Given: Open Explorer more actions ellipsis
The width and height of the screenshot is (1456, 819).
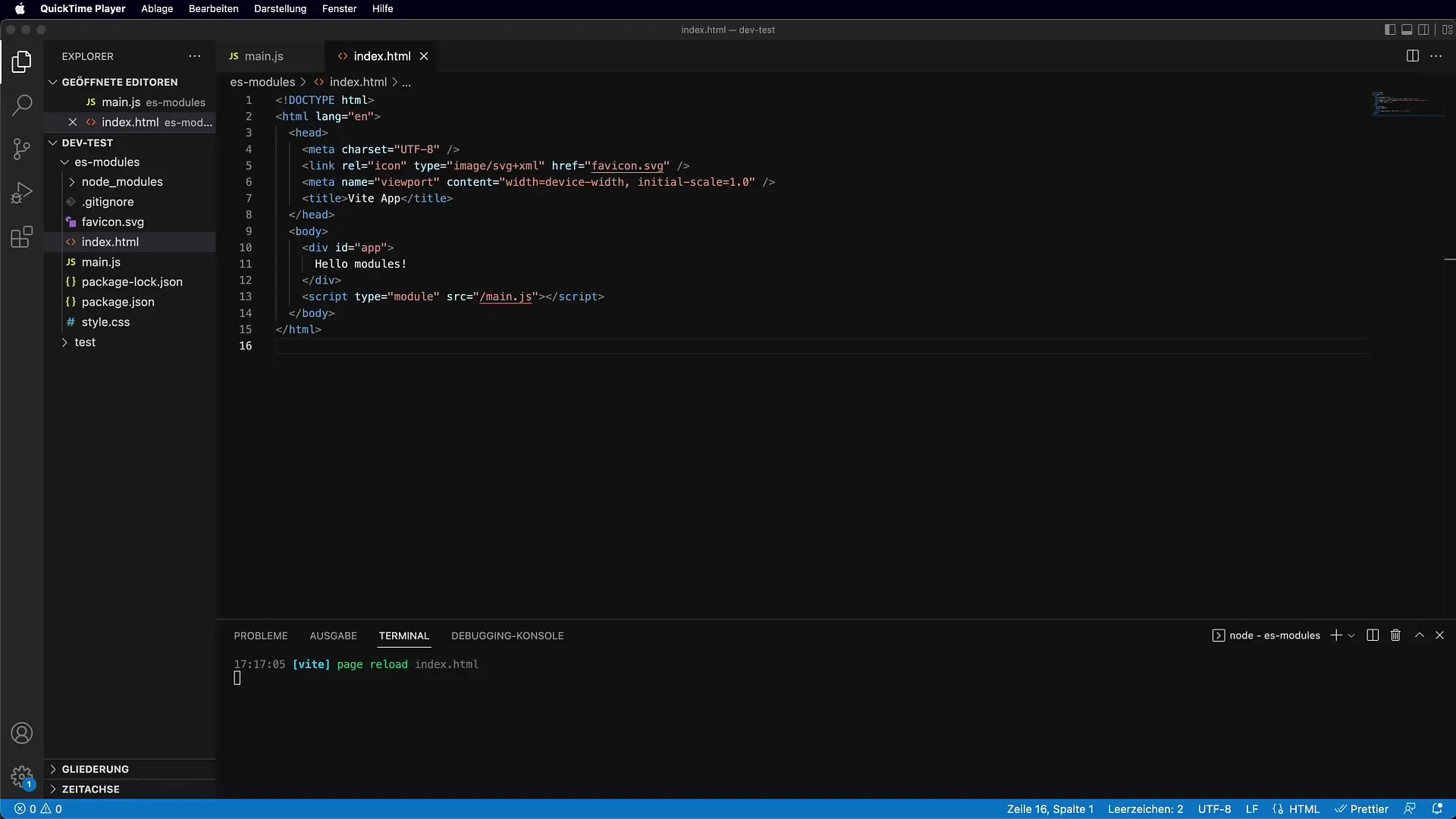Looking at the screenshot, I should (x=195, y=56).
